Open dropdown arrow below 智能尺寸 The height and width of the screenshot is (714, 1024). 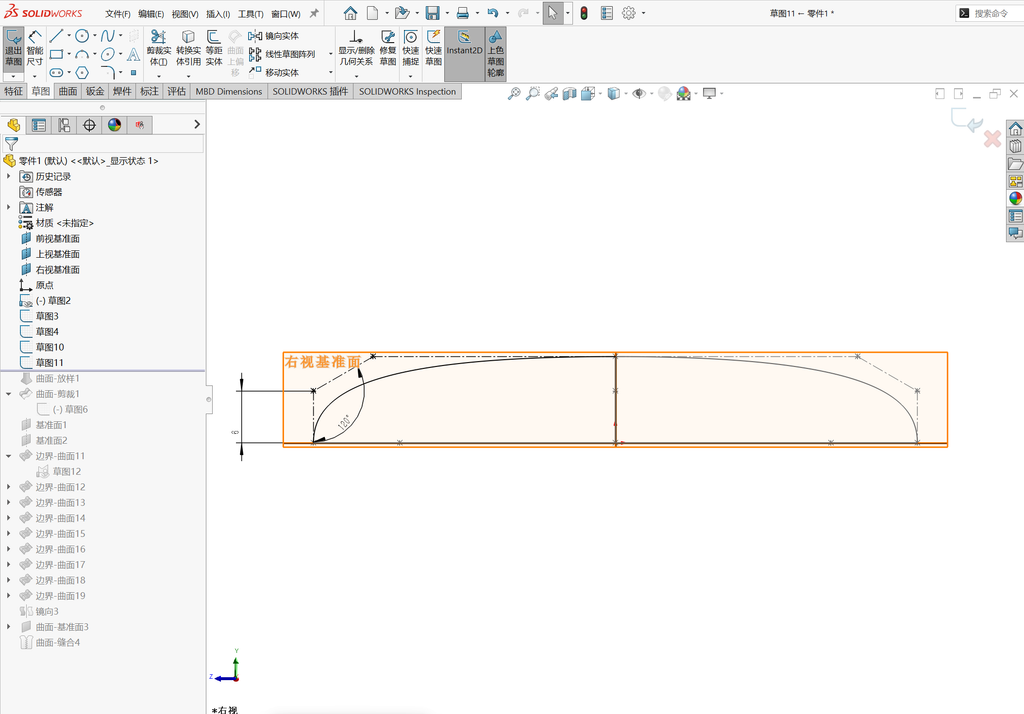point(35,76)
